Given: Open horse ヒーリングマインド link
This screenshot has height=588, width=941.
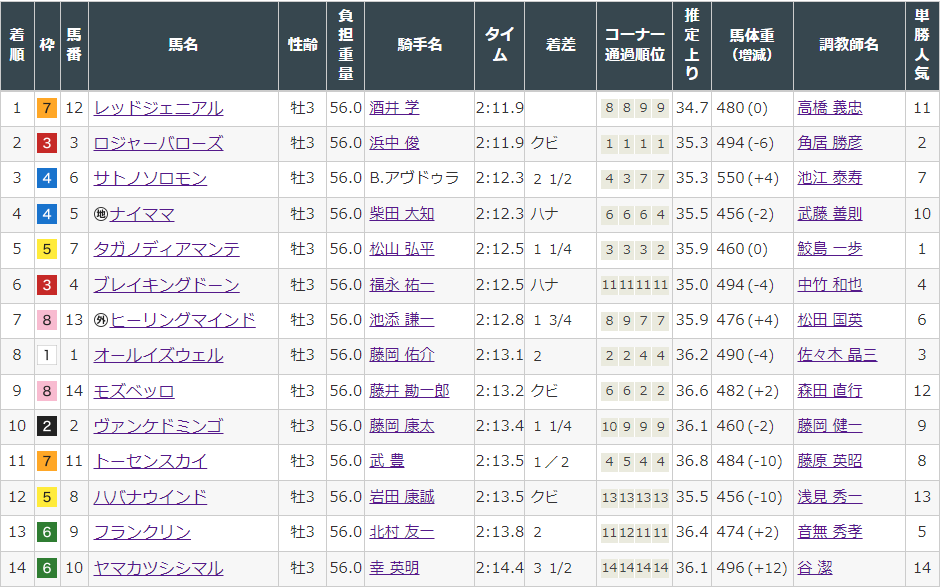Looking at the screenshot, I should (183, 320).
